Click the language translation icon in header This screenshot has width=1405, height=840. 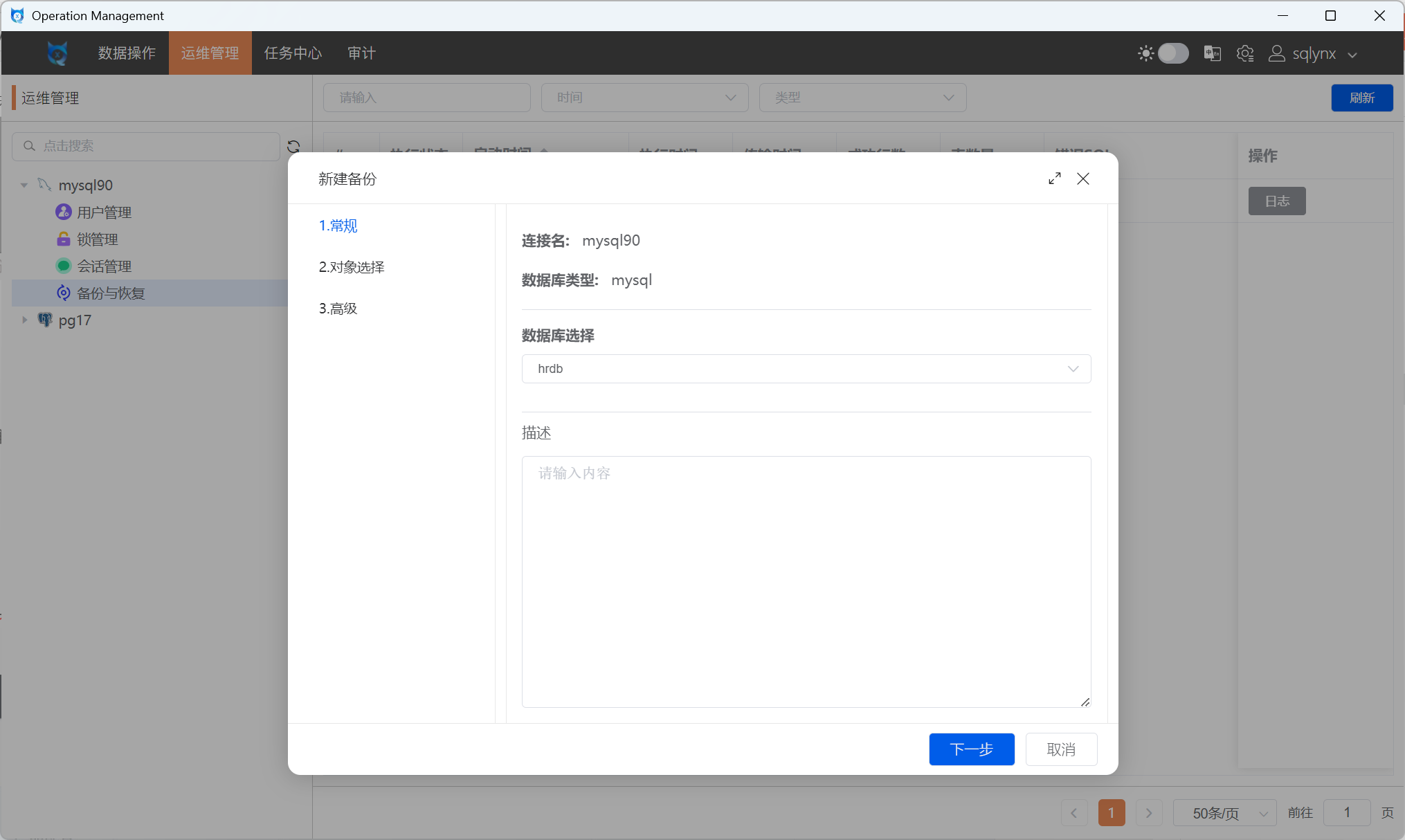pos(1212,53)
